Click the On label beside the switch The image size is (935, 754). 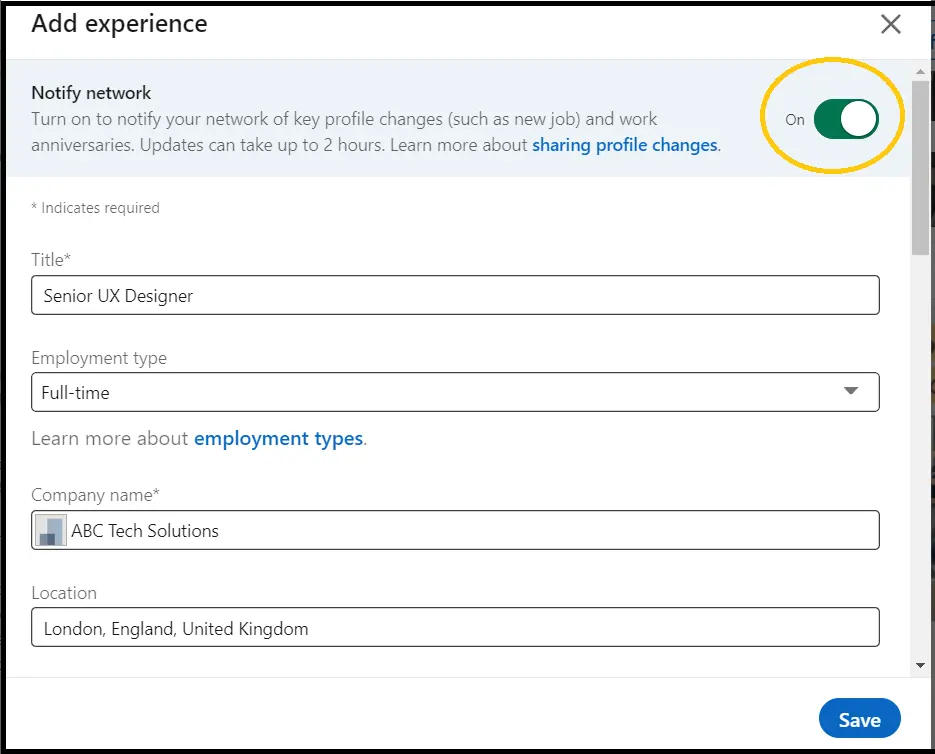pos(794,118)
